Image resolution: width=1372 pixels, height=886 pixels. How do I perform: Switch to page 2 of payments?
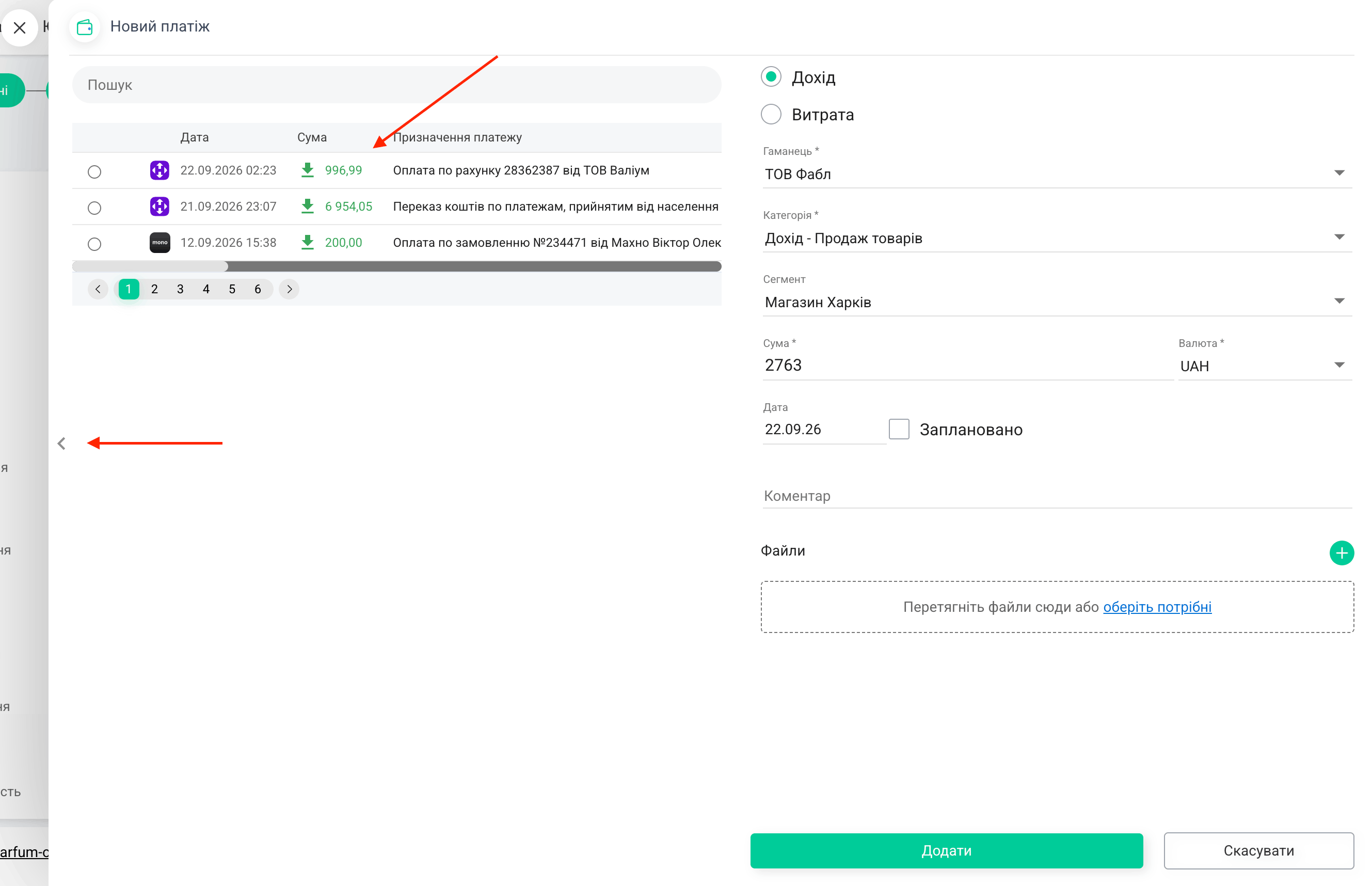tap(154, 289)
